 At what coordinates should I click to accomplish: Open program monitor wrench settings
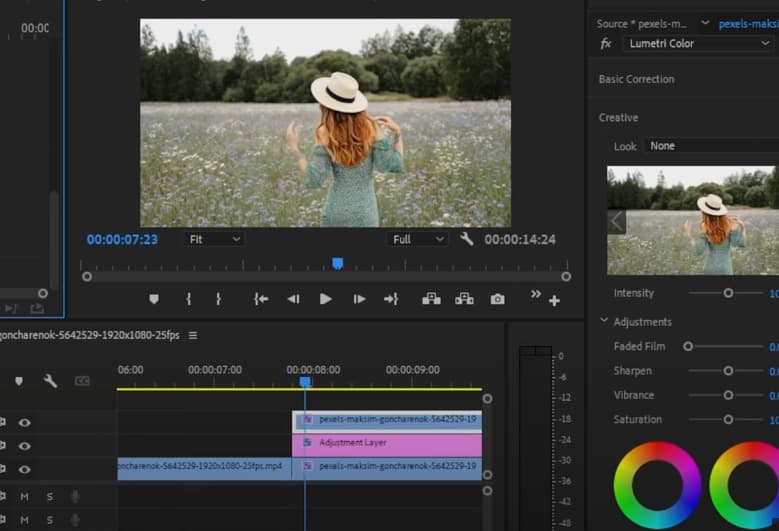pos(467,239)
